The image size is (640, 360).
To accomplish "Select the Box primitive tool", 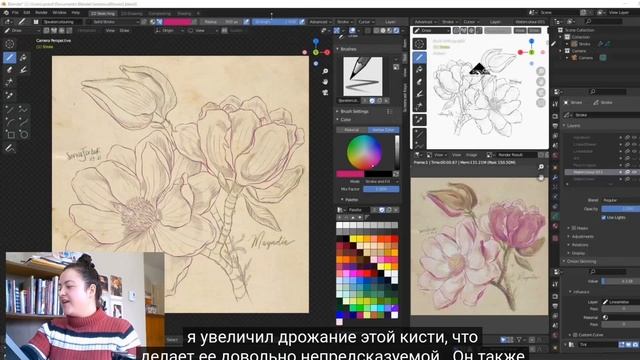I will tap(10, 134).
